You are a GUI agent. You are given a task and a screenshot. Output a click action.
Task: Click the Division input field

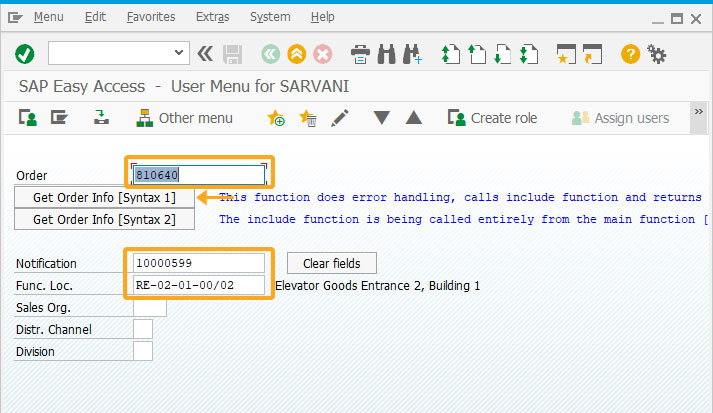click(143, 351)
